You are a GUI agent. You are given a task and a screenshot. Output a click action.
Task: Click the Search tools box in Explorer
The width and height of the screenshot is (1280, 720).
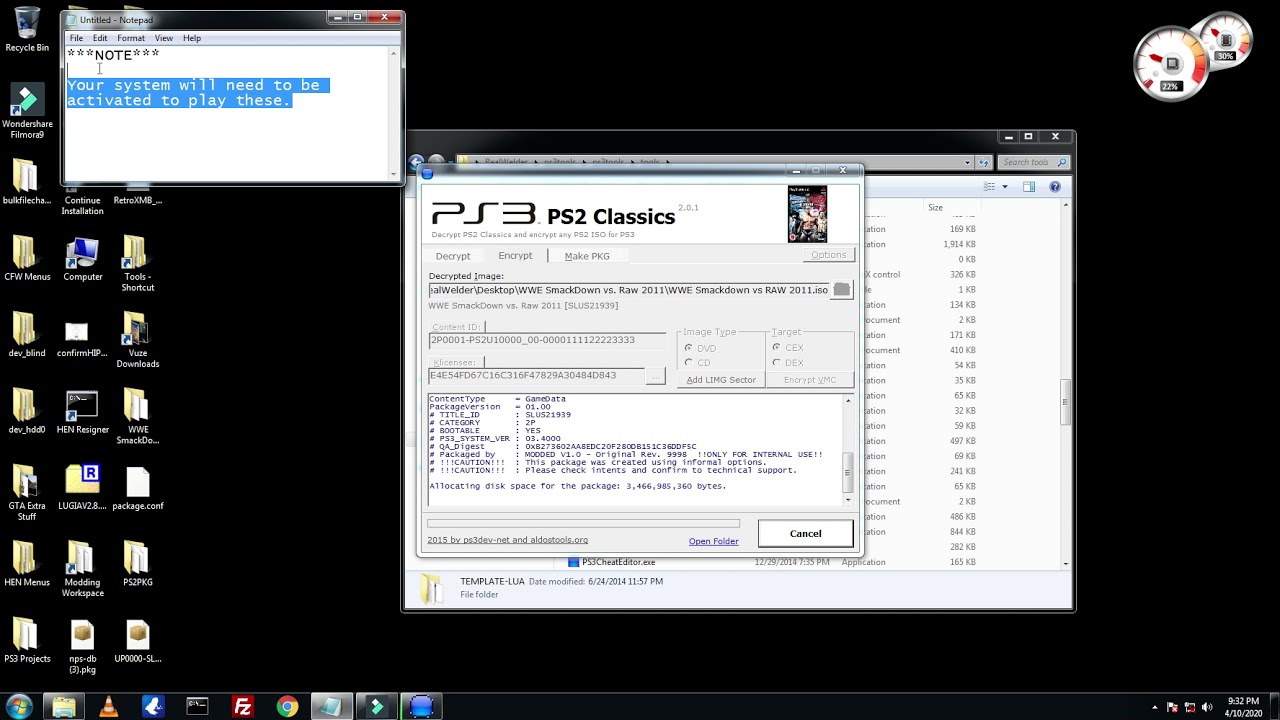1033,162
